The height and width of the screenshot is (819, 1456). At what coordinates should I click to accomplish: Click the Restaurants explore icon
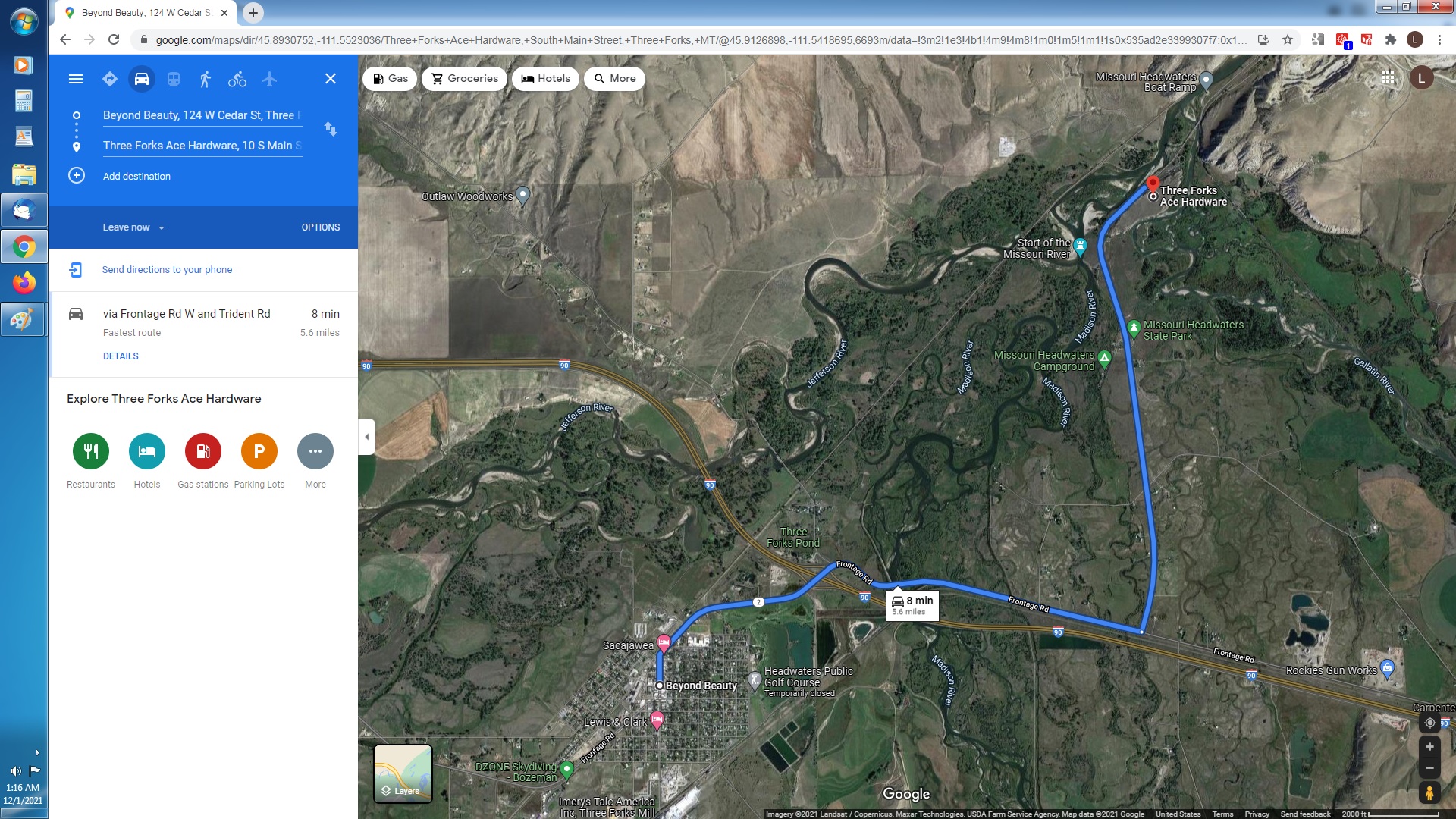click(91, 451)
